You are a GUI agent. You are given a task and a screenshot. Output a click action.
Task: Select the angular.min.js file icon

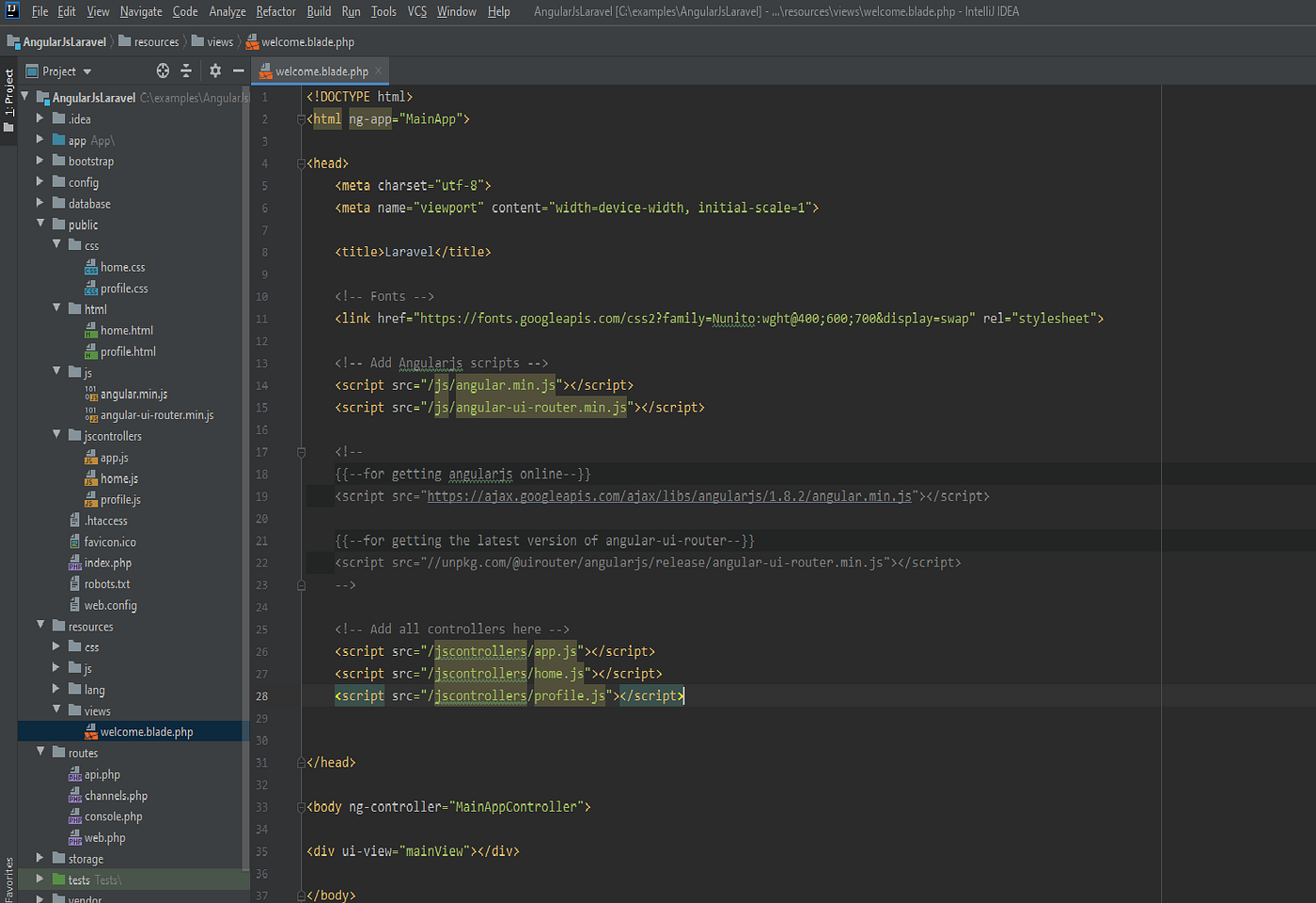pos(91,394)
